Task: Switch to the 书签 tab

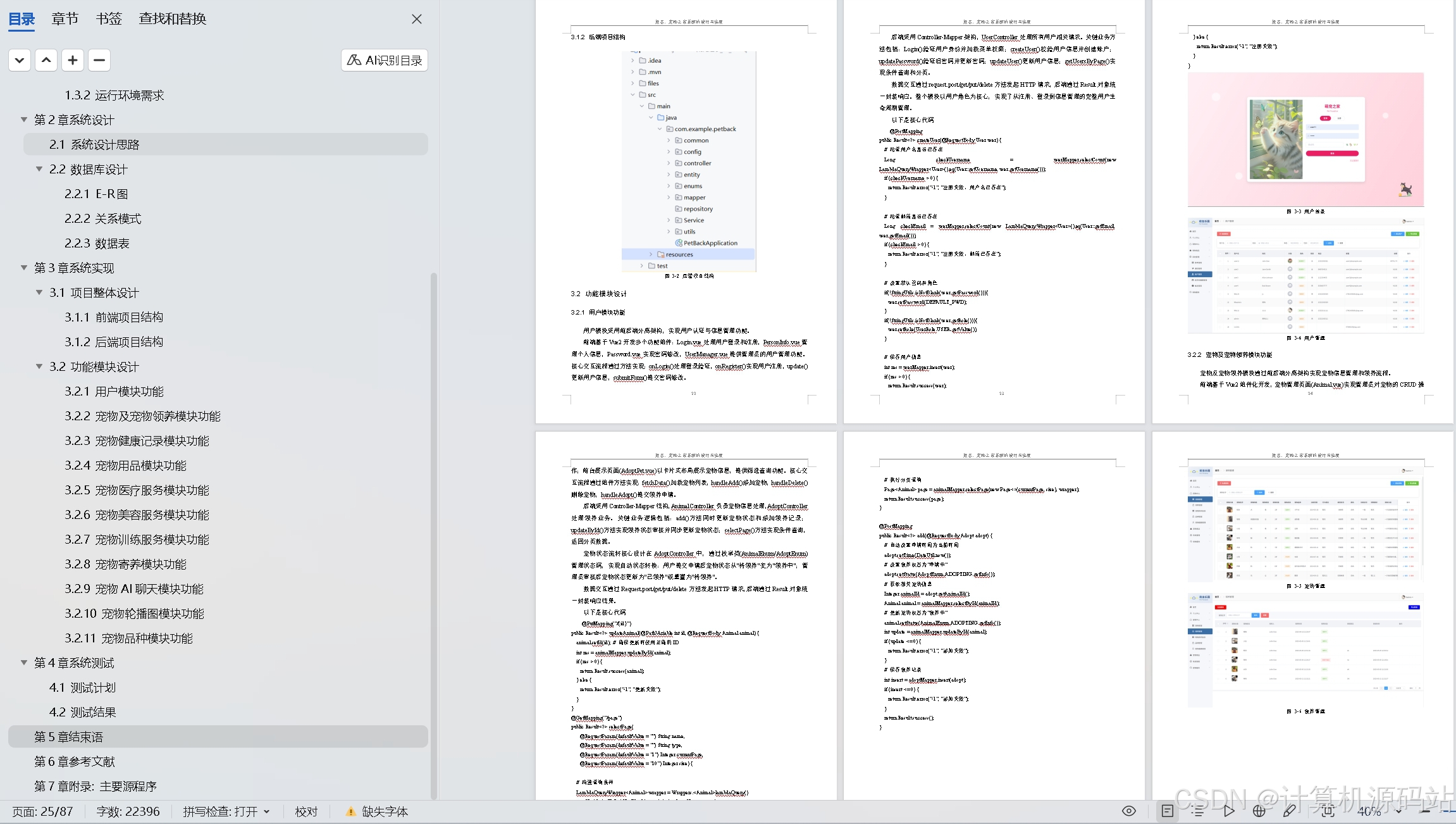Action: pyautogui.click(x=109, y=19)
